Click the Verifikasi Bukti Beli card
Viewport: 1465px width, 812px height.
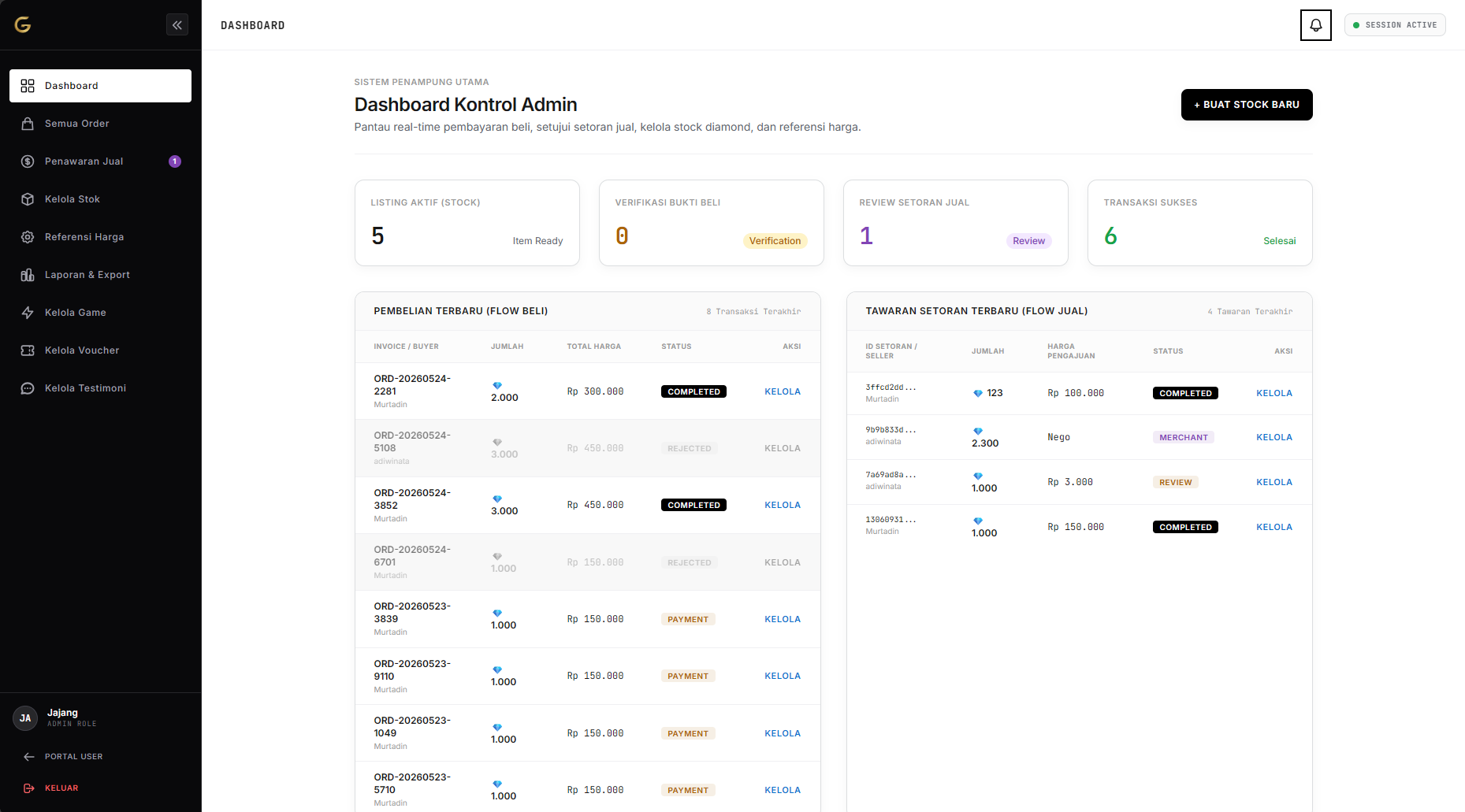(x=712, y=223)
